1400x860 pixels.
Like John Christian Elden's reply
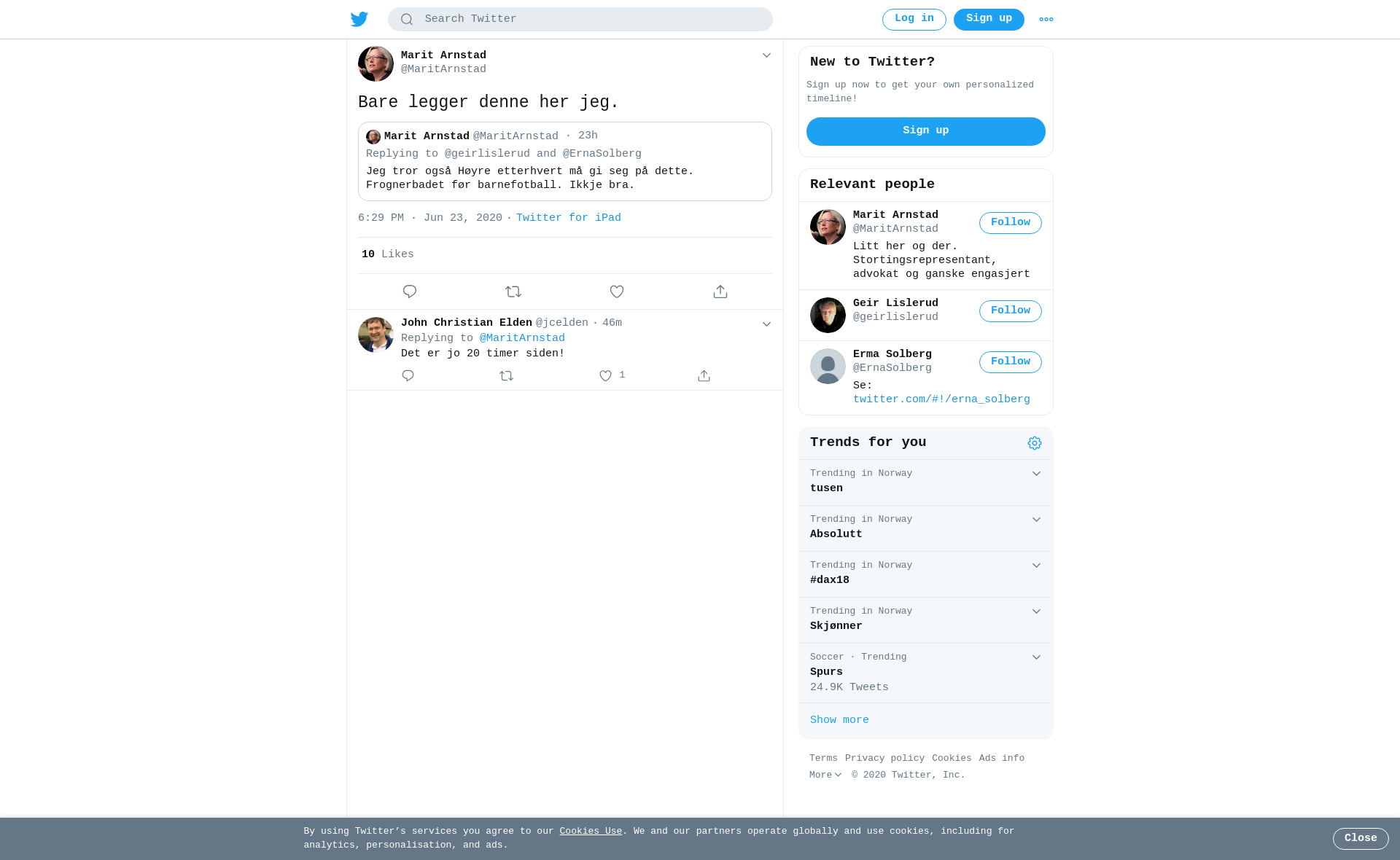pos(605,376)
